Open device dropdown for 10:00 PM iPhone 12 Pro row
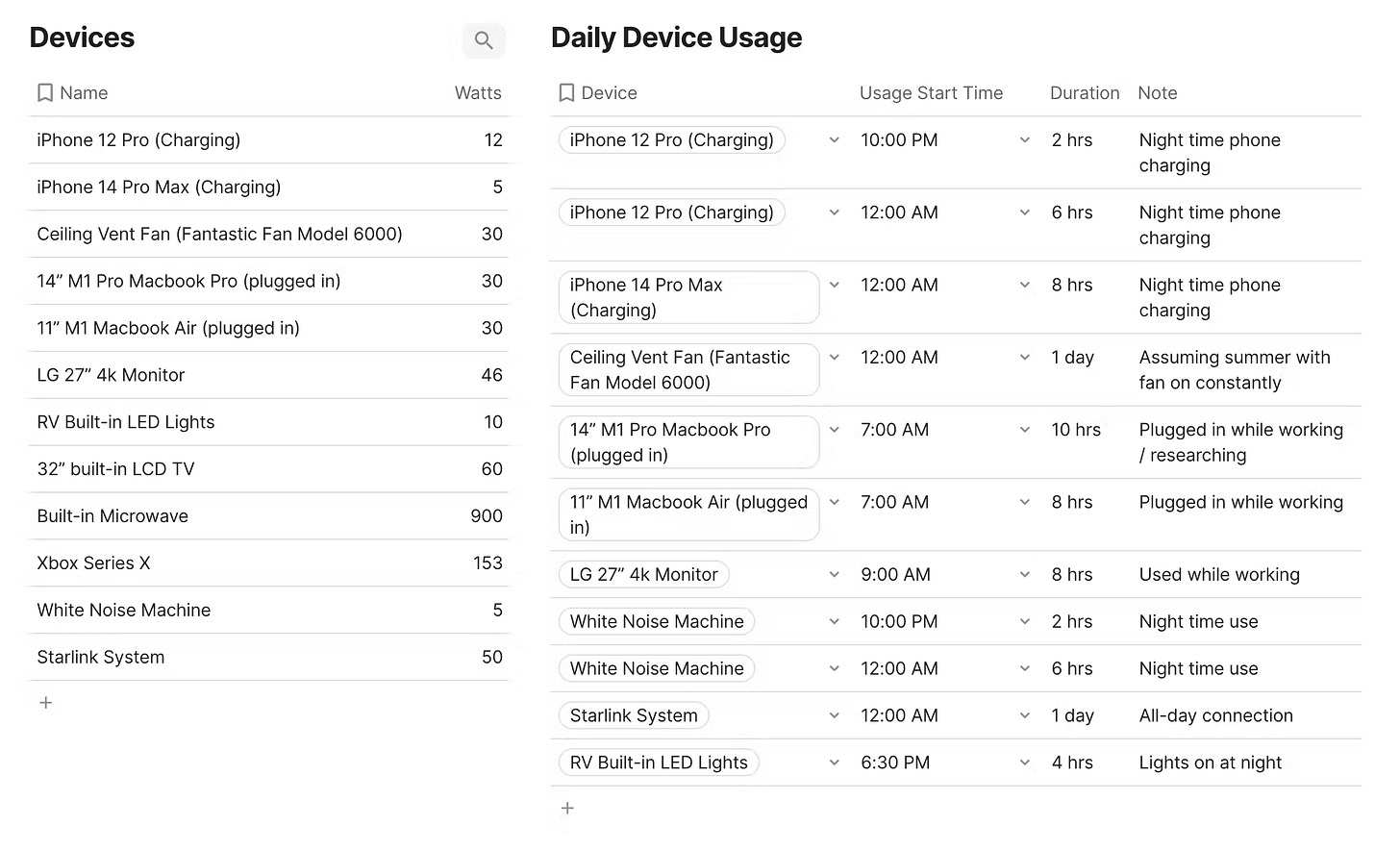This screenshot has width=1400, height=850. (835, 140)
